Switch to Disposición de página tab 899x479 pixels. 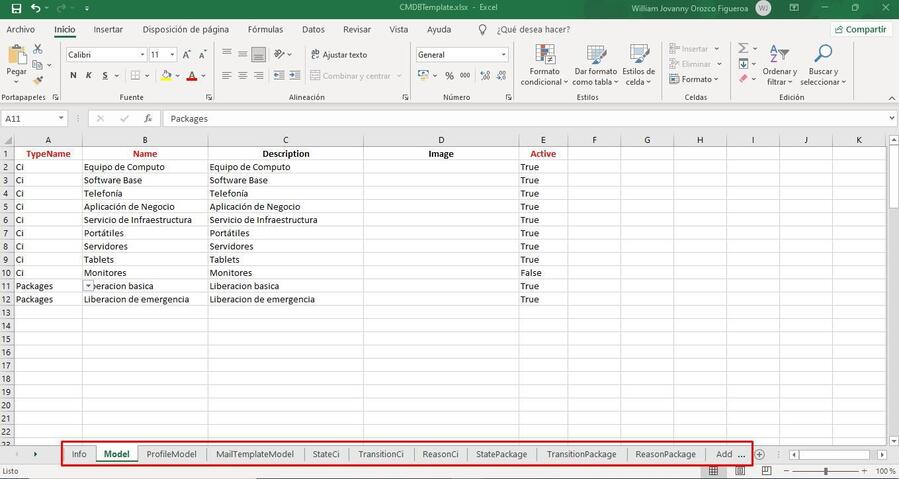coord(186,29)
